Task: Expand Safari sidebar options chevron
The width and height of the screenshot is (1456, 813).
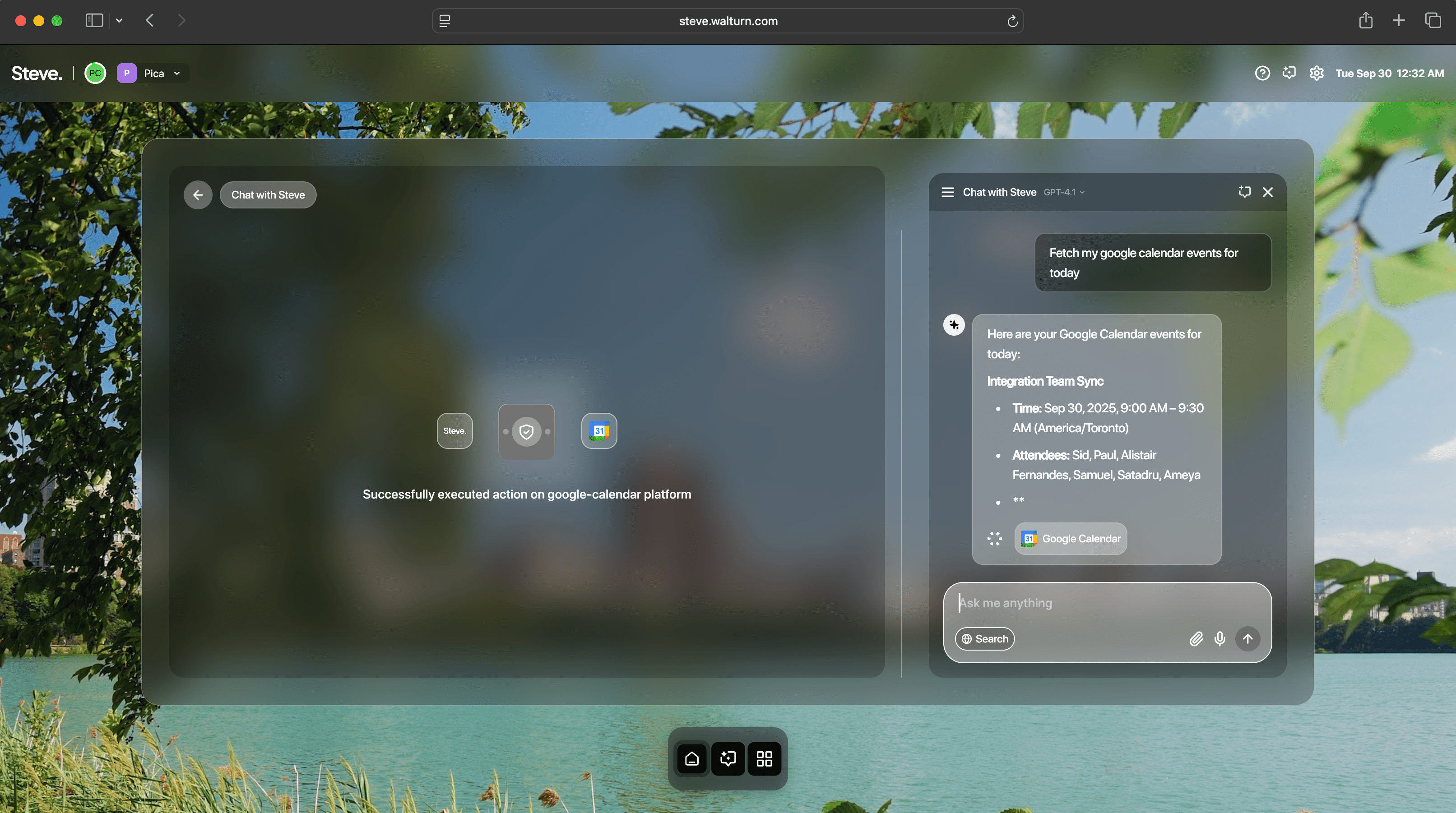Action: pos(119,21)
